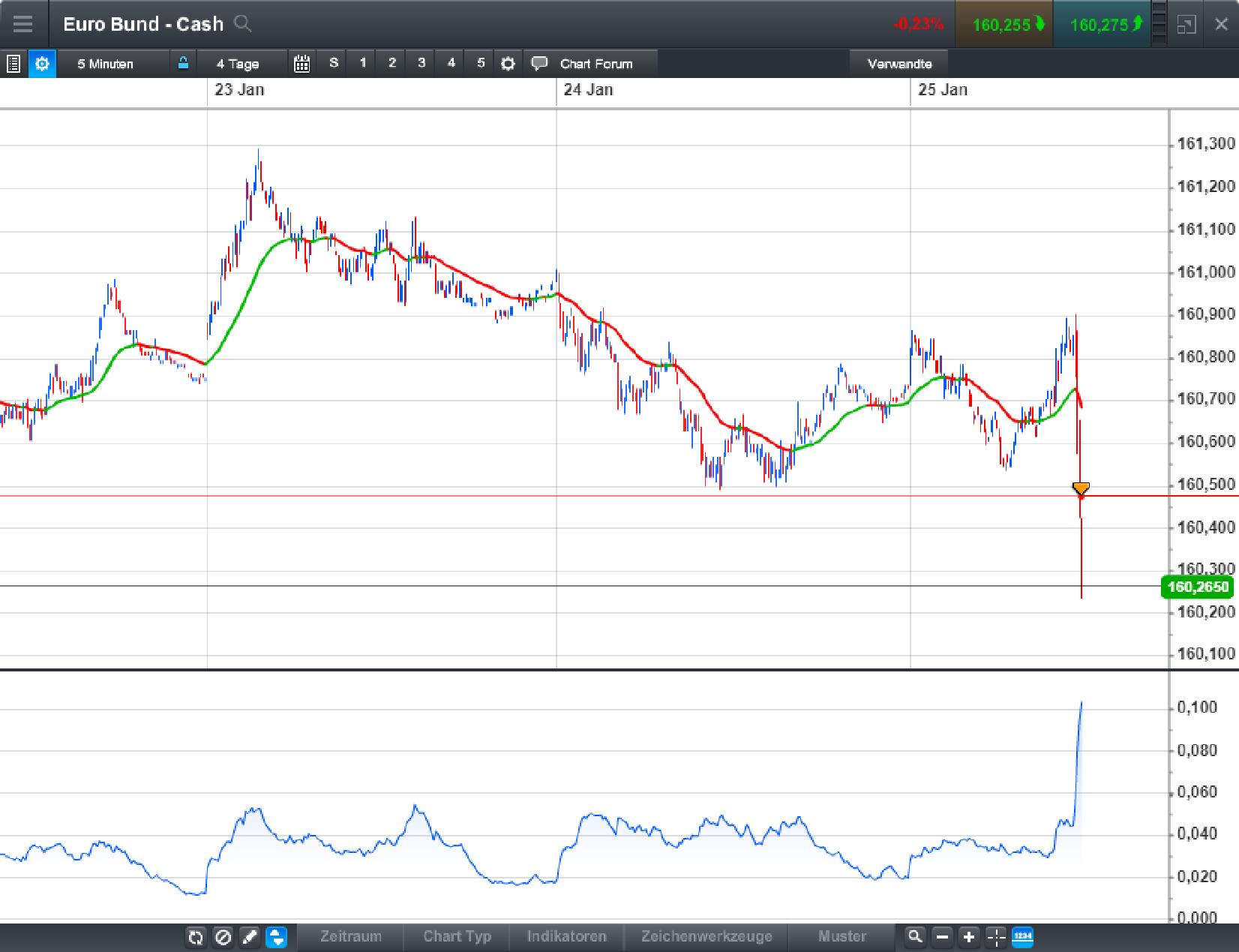Click the refresh chart icon
The height and width of the screenshot is (952, 1239).
(196, 937)
